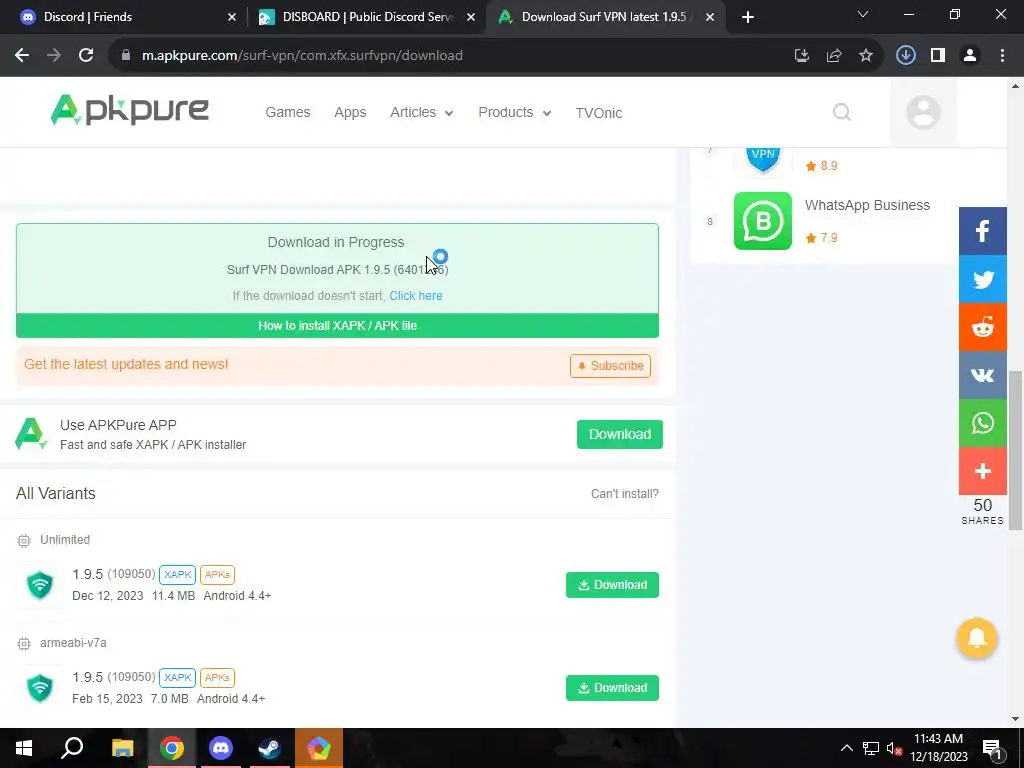Click the APKPure APP logo icon

[31, 434]
